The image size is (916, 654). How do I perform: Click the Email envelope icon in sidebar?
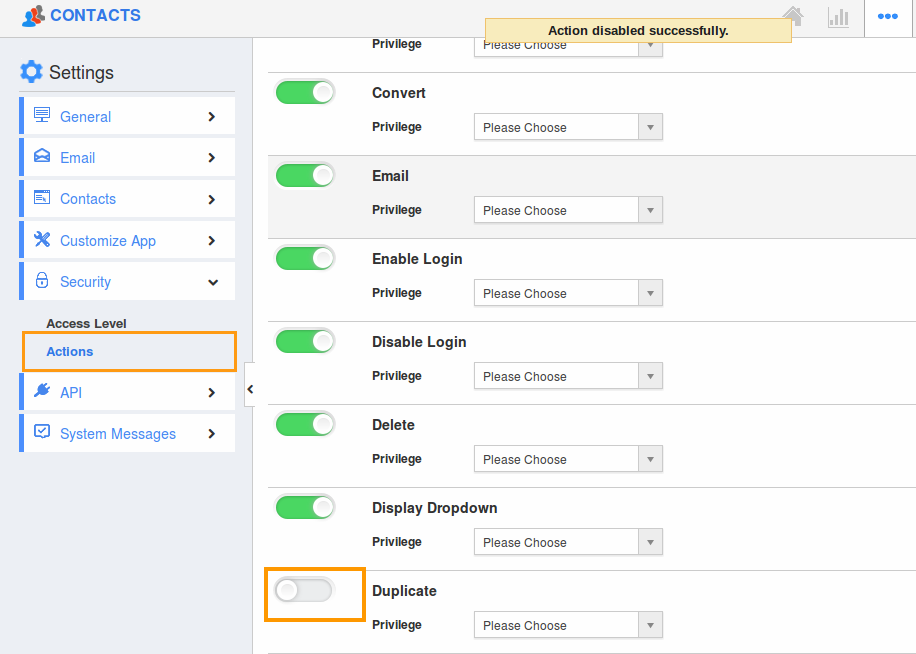point(42,157)
